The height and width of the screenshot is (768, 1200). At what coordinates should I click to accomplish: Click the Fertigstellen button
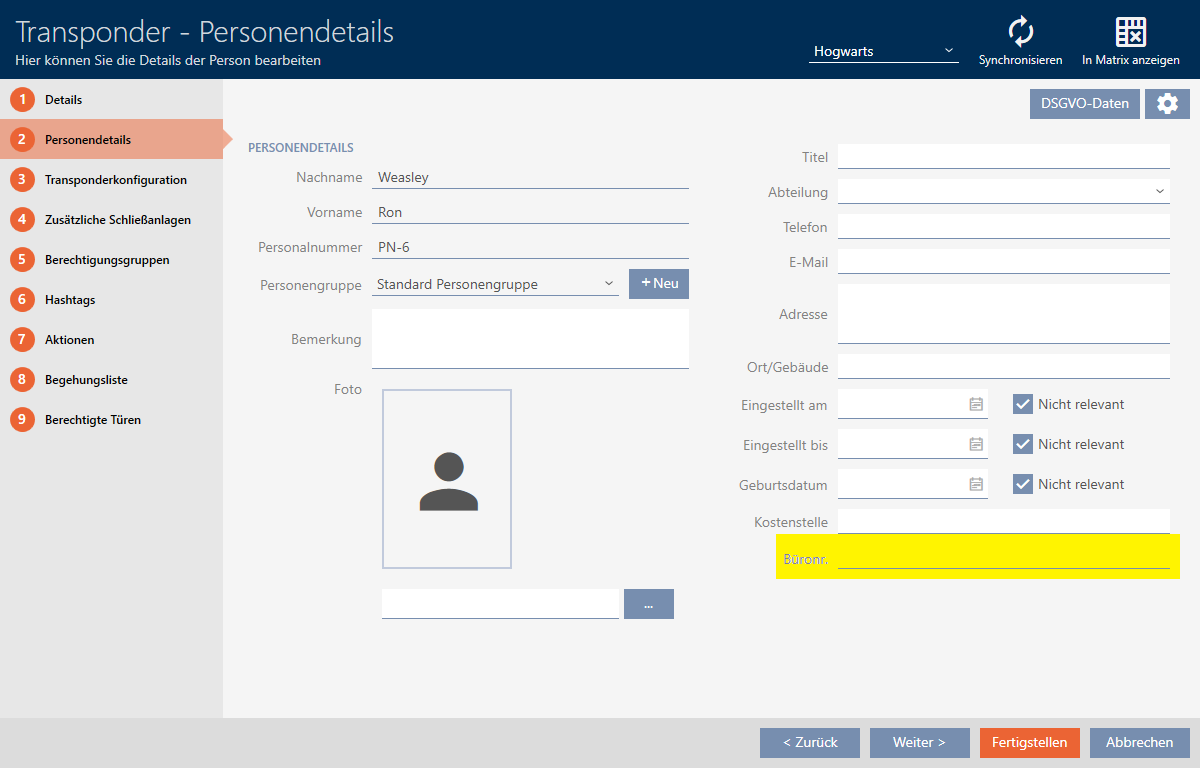tap(1029, 742)
